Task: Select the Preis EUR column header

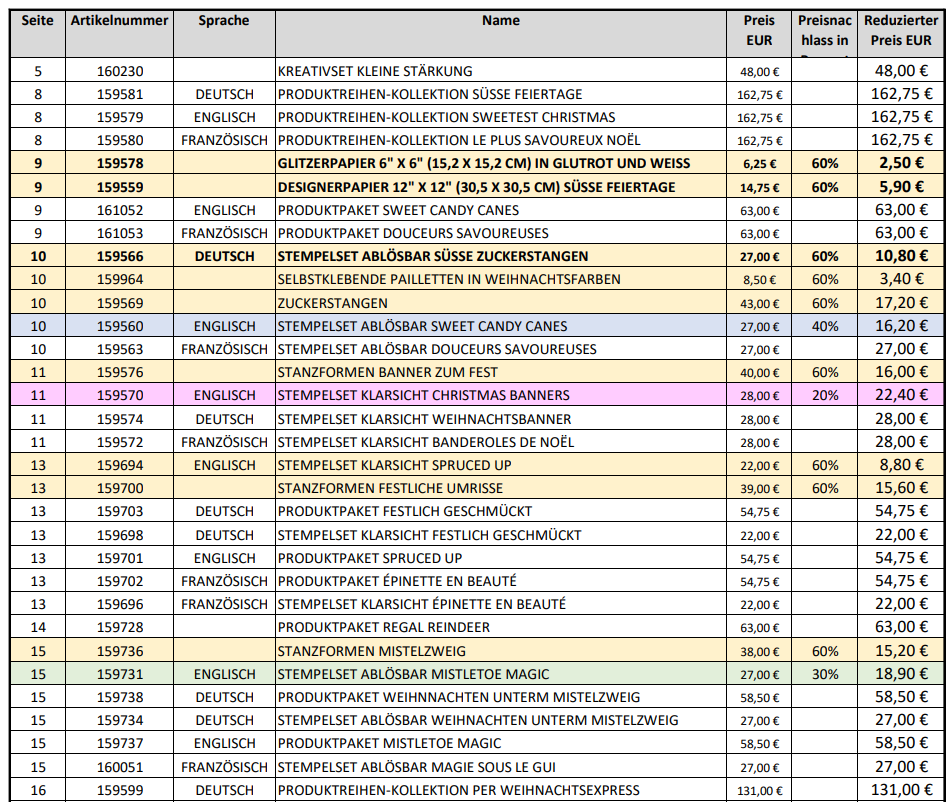Action: (x=759, y=33)
